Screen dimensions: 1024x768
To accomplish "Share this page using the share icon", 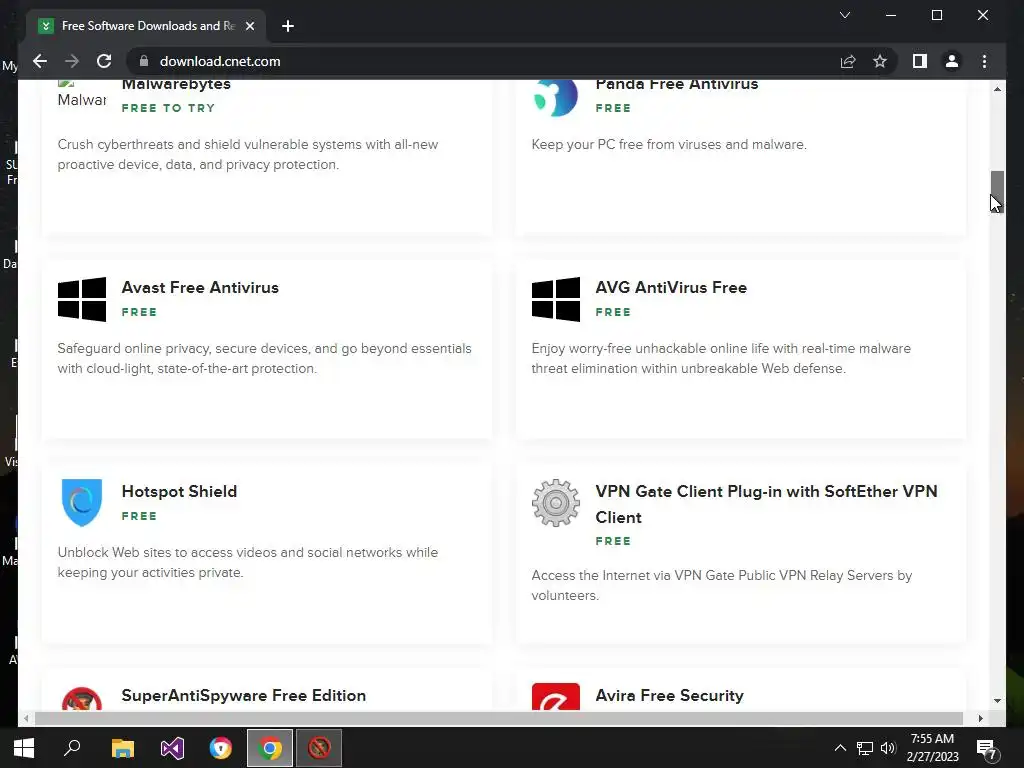I will (848, 61).
